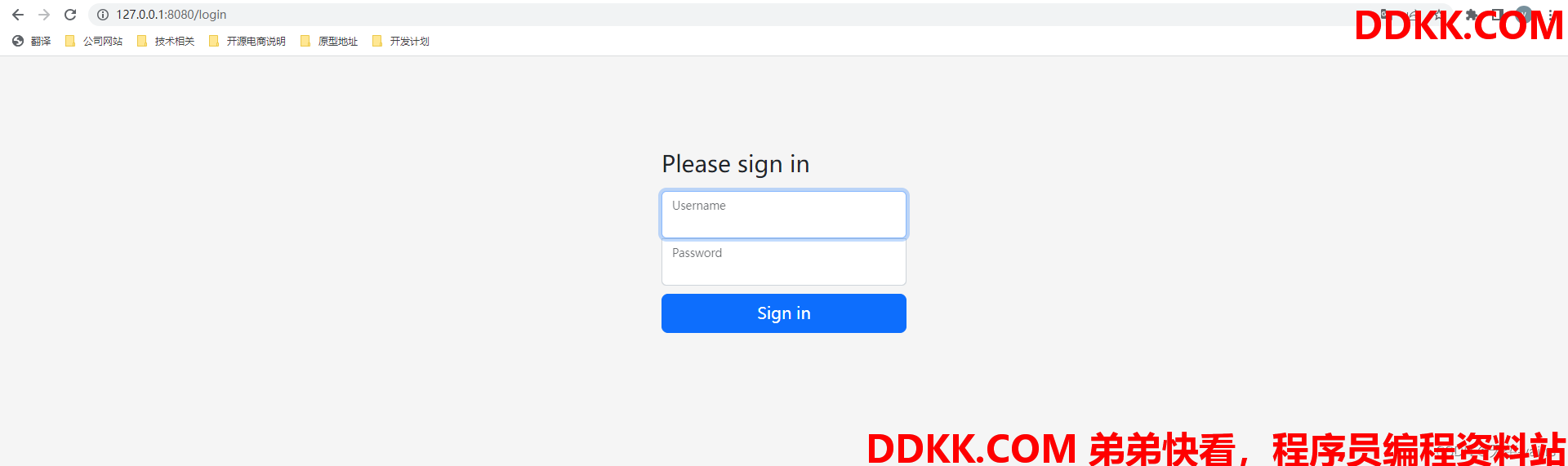The height and width of the screenshot is (466, 1568).
Task: Go back using the browser back arrow
Action: click(x=18, y=15)
